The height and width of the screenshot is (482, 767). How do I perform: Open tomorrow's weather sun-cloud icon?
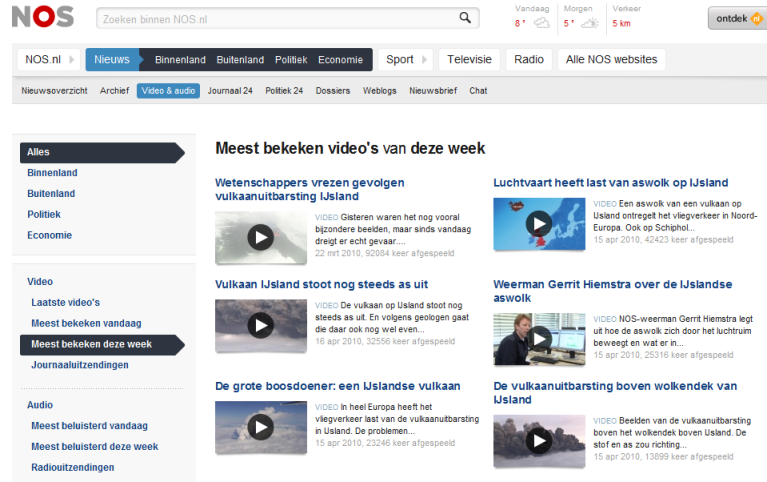click(590, 23)
